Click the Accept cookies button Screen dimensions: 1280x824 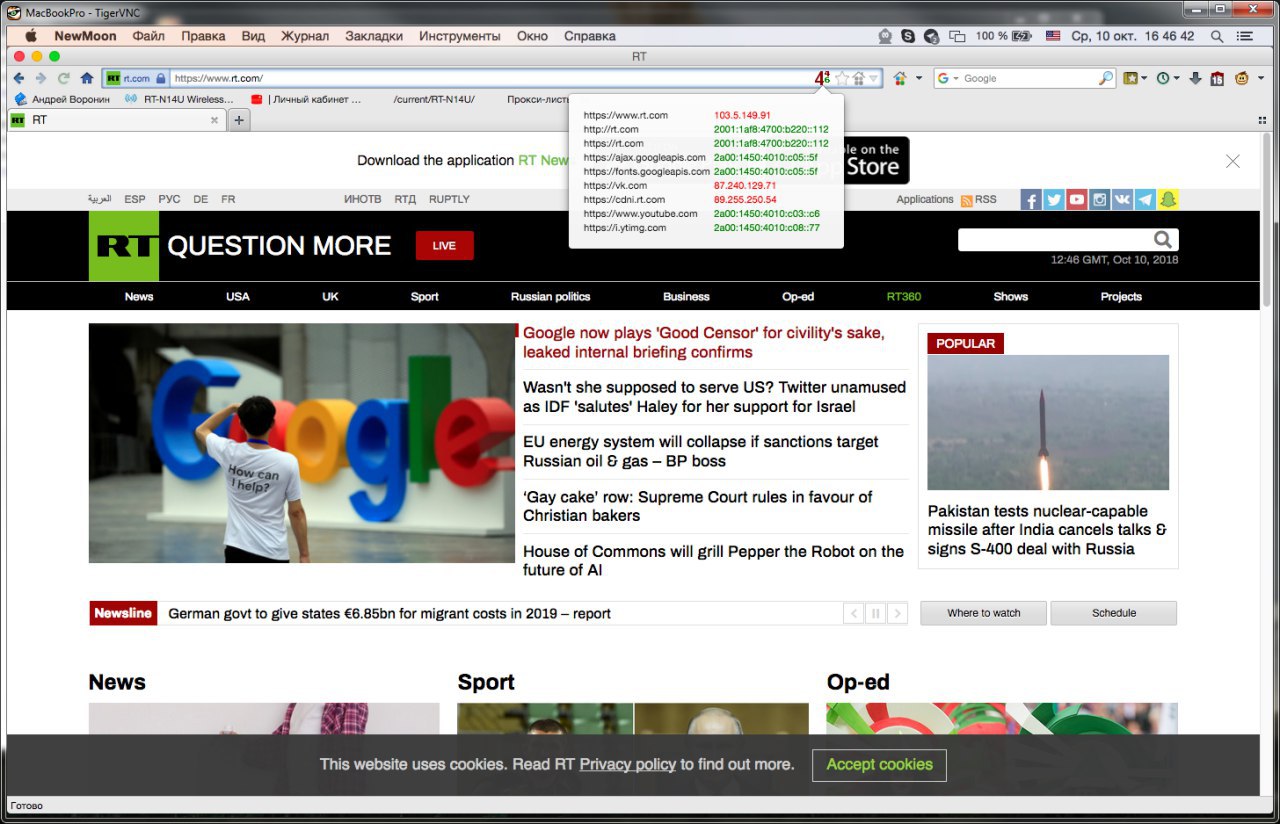pos(879,765)
